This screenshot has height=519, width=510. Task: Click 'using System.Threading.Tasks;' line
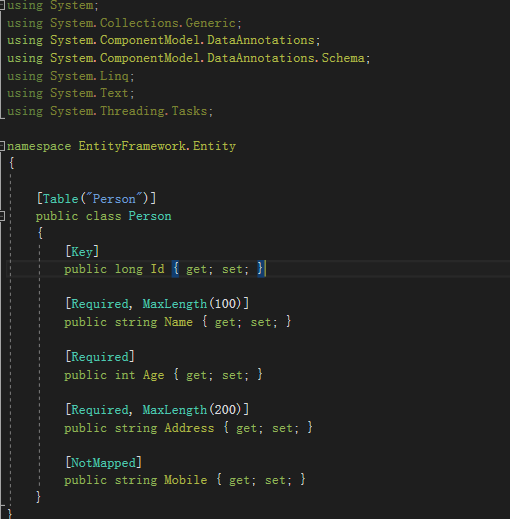(110, 111)
